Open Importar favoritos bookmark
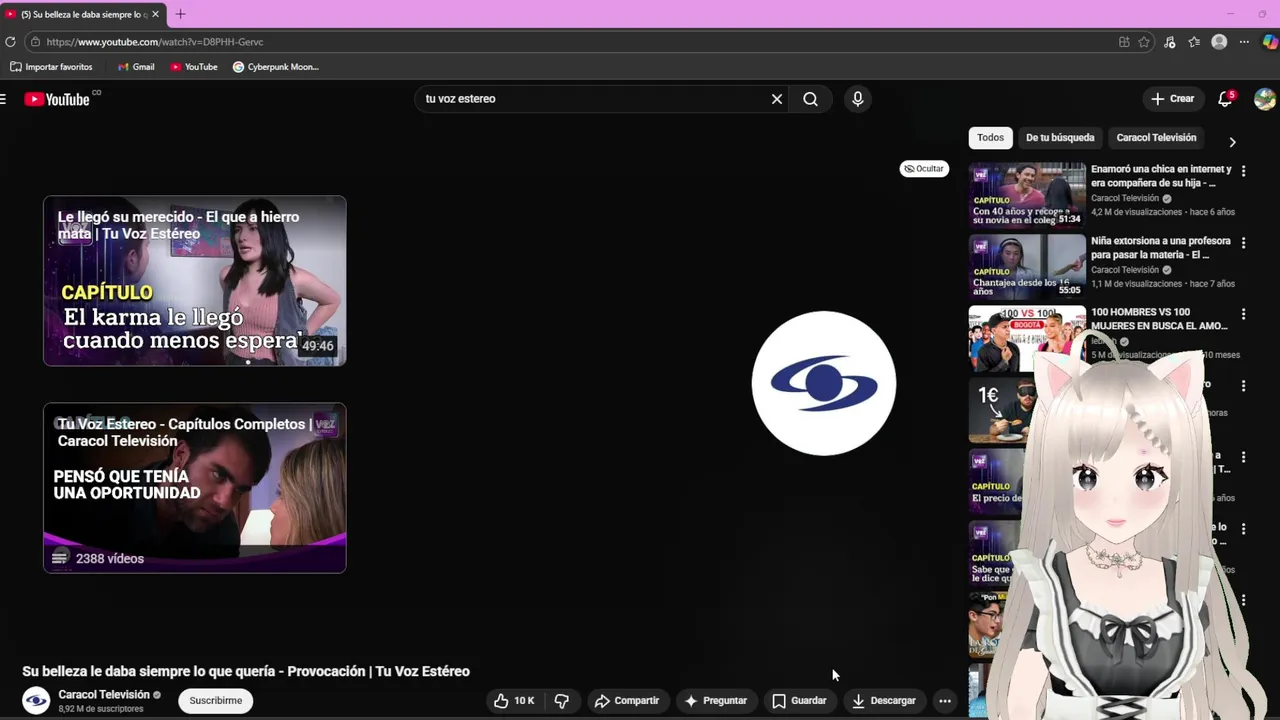 point(51,67)
